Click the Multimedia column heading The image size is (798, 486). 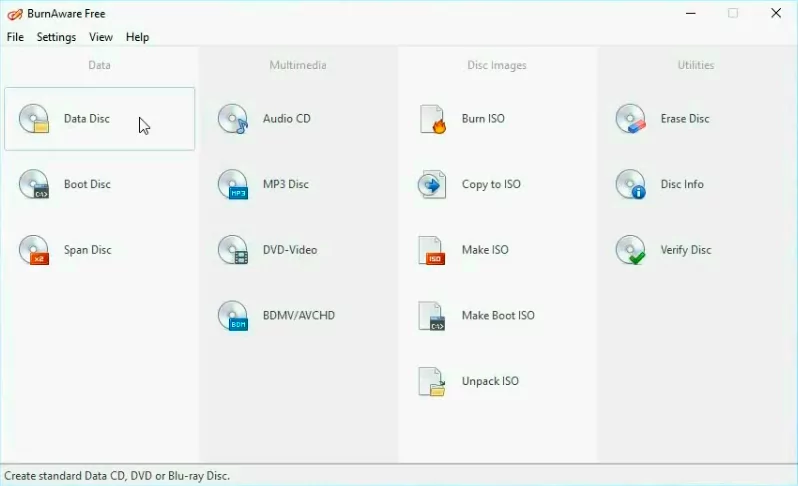click(x=298, y=65)
